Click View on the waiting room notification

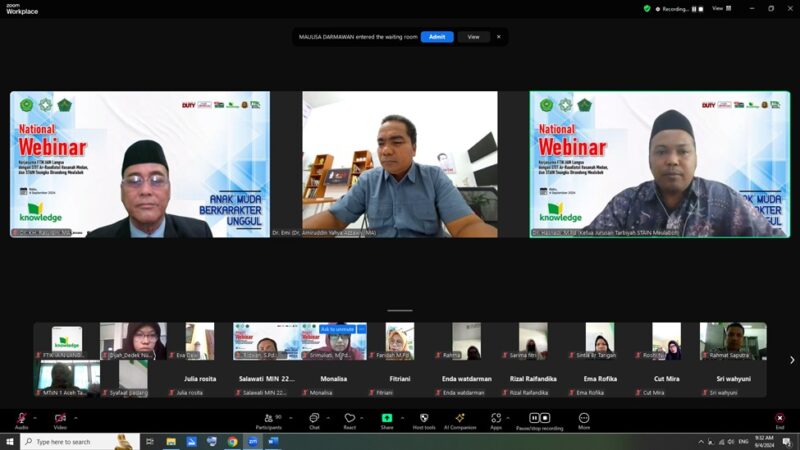click(x=473, y=37)
